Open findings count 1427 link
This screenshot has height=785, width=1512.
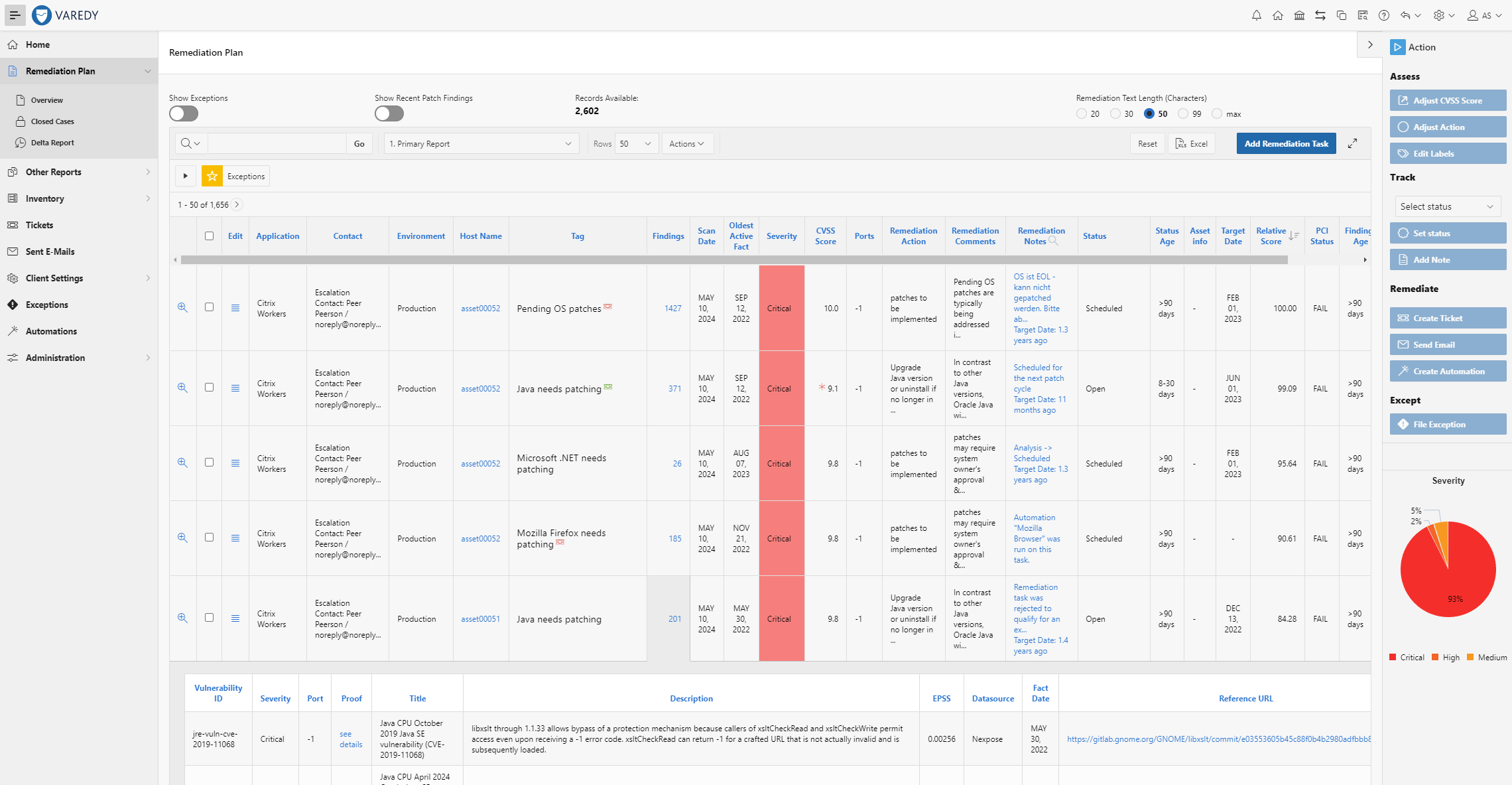click(x=672, y=308)
